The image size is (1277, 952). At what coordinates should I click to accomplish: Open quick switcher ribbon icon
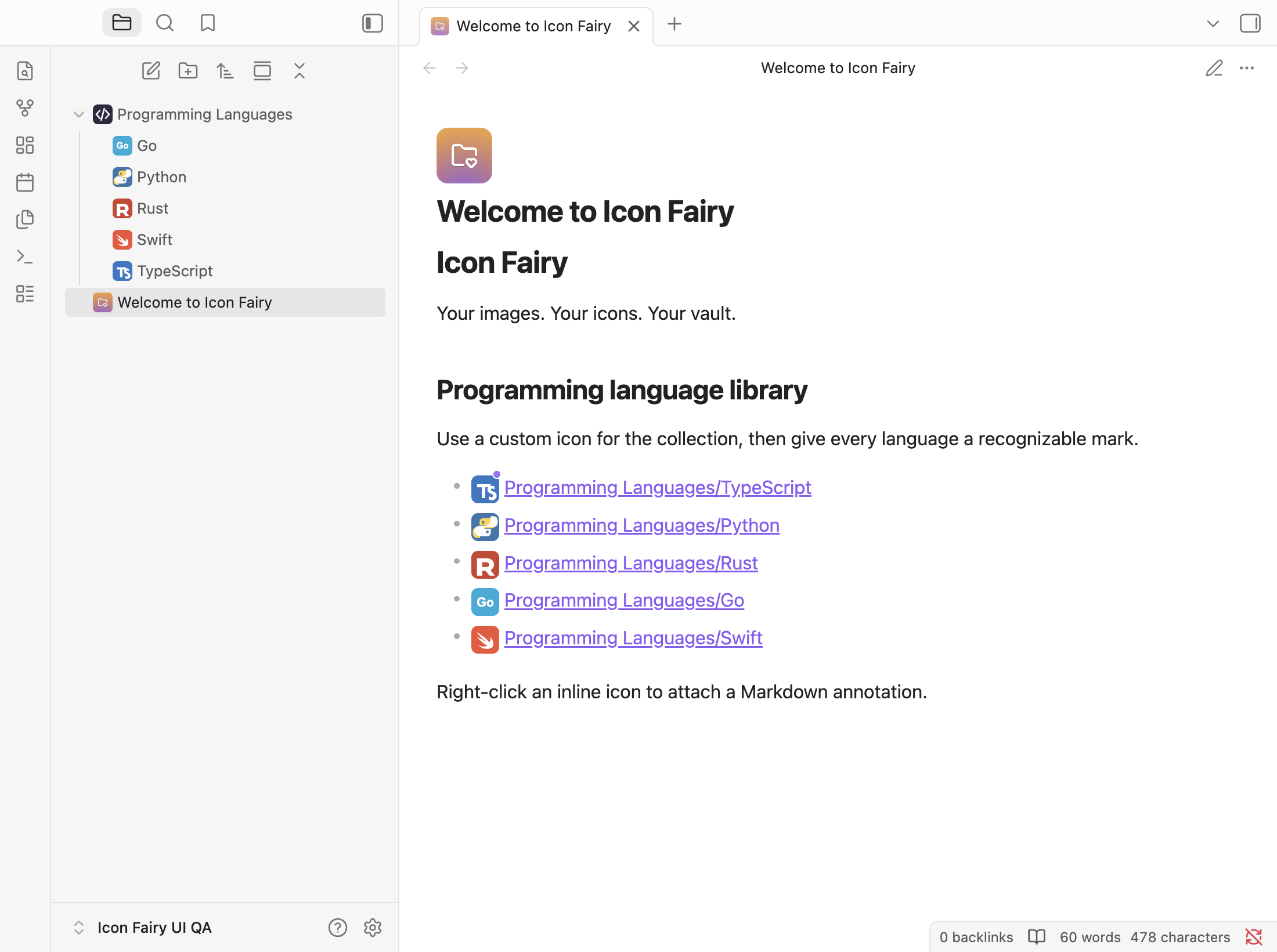tap(25, 71)
